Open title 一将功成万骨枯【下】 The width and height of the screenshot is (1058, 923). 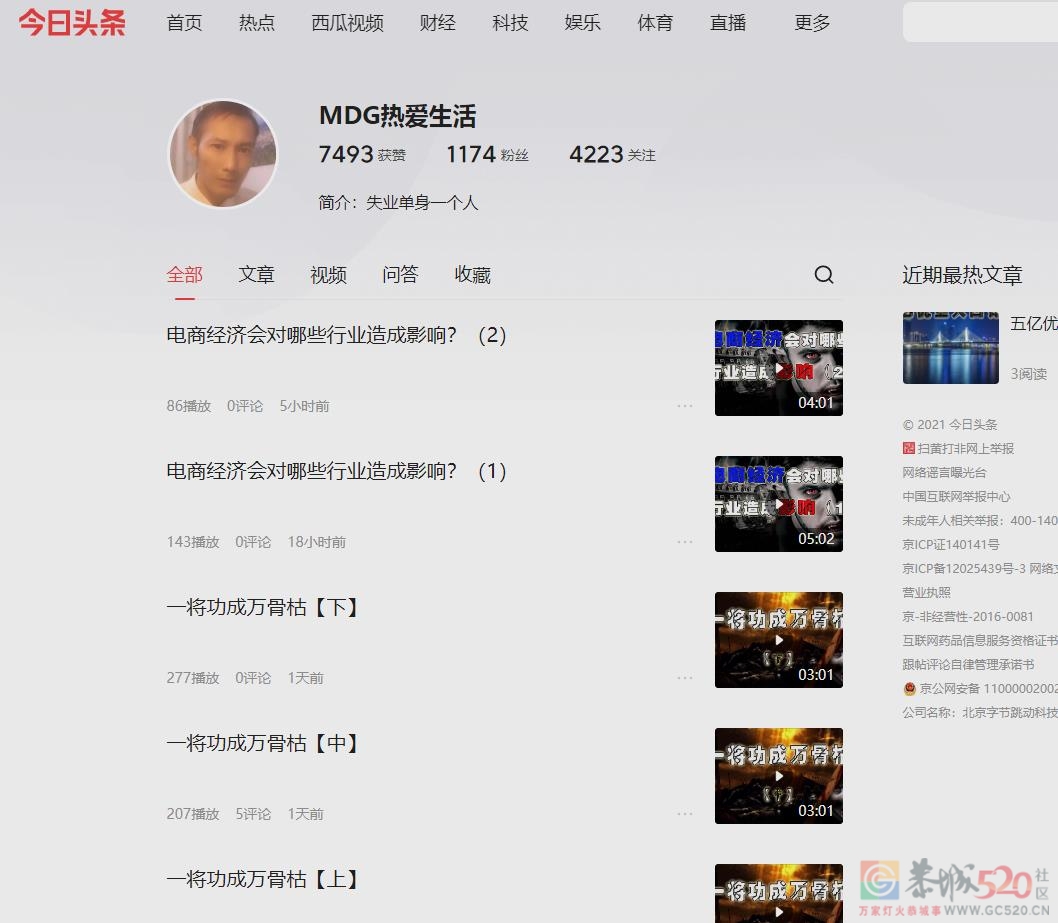[x=262, y=607]
